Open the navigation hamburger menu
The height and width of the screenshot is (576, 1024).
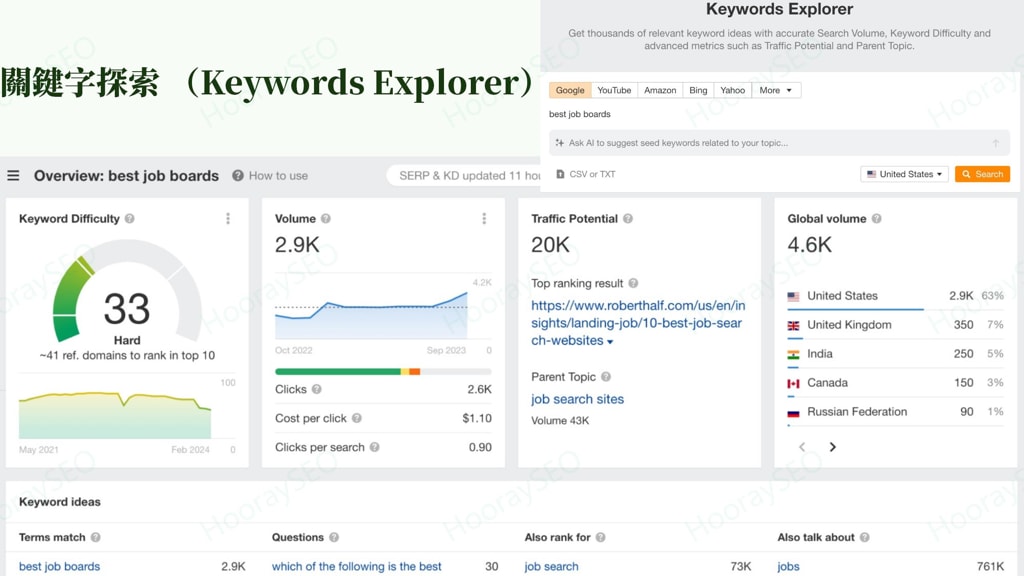coord(14,175)
